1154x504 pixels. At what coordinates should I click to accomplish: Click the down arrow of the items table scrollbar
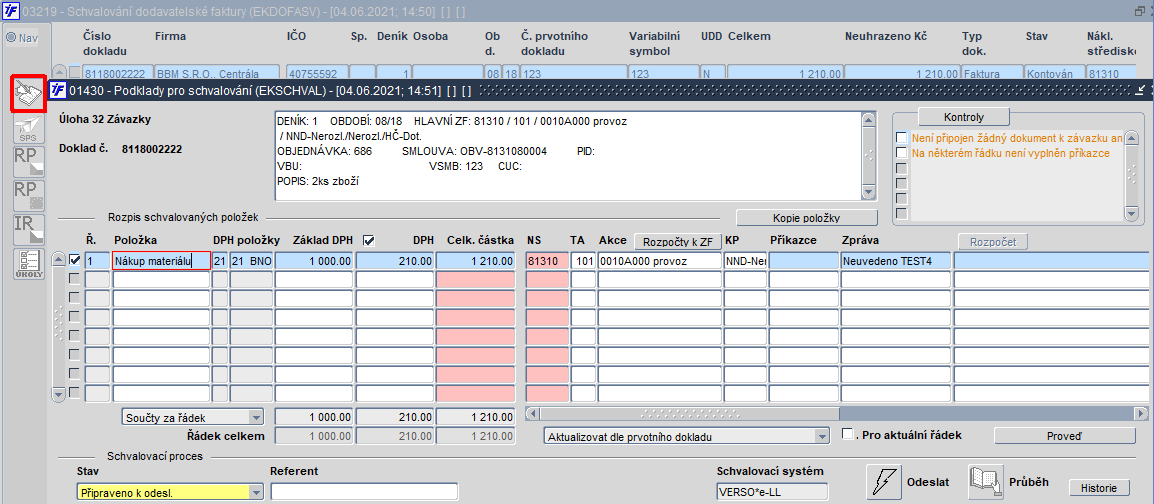(58, 394)
